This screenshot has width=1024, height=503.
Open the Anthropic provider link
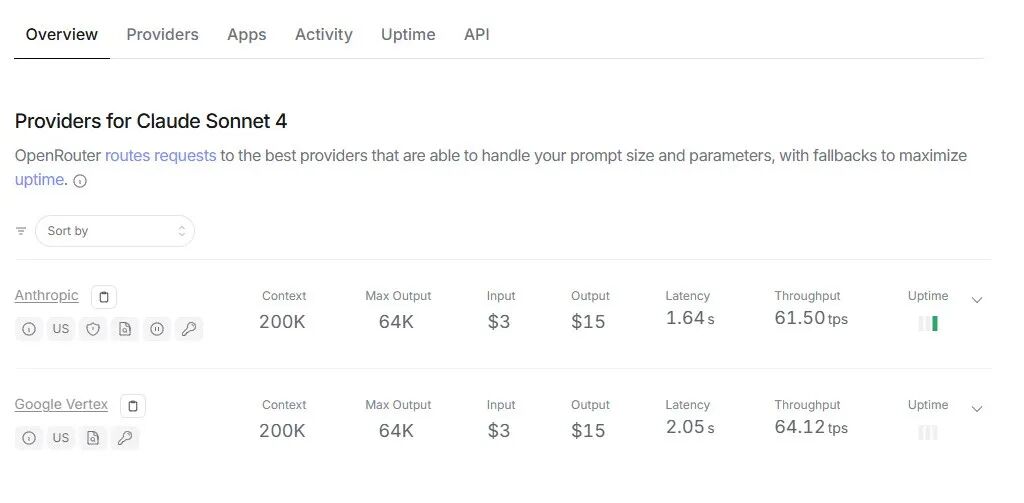(x=46, y=296)
